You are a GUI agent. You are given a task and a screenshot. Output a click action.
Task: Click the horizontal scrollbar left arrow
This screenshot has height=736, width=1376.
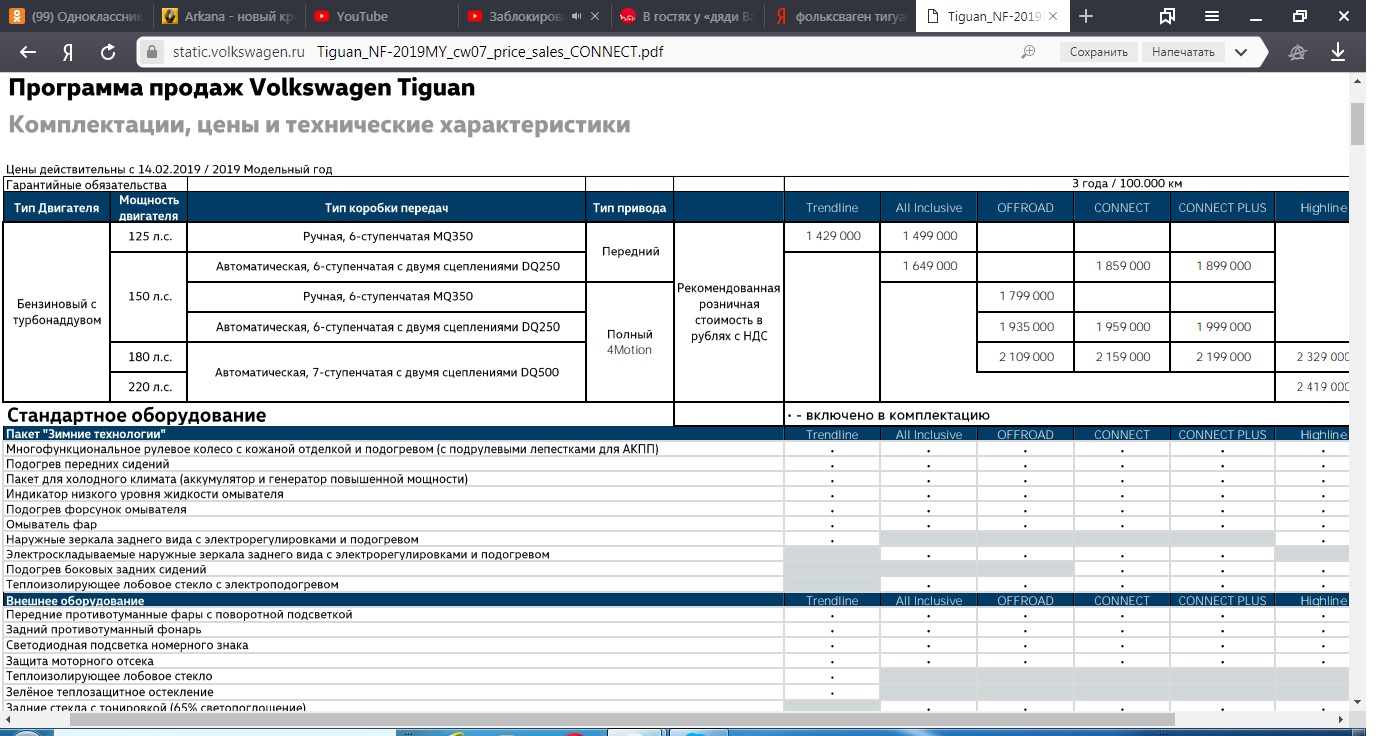click(6, 719)
